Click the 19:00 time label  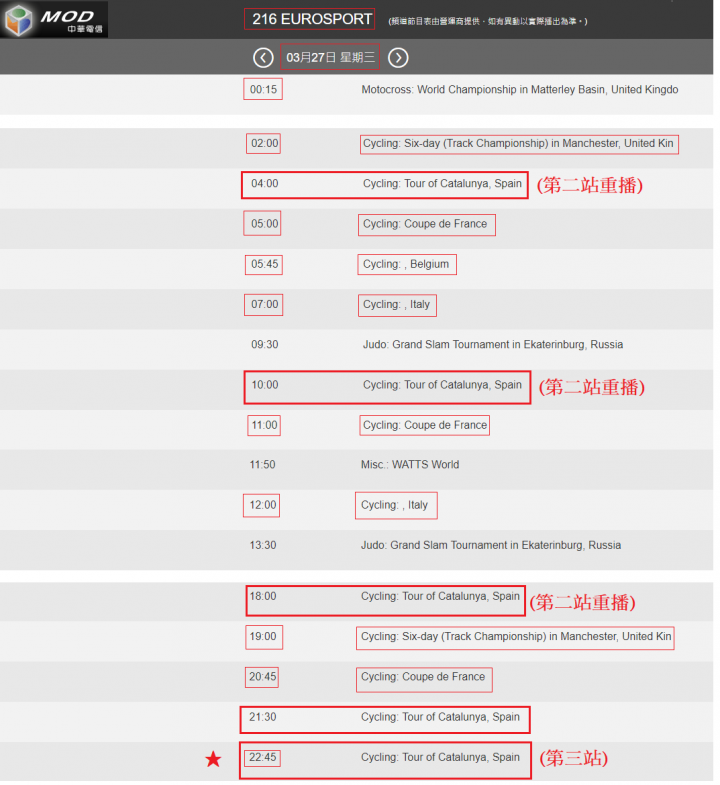pos(262,636)
